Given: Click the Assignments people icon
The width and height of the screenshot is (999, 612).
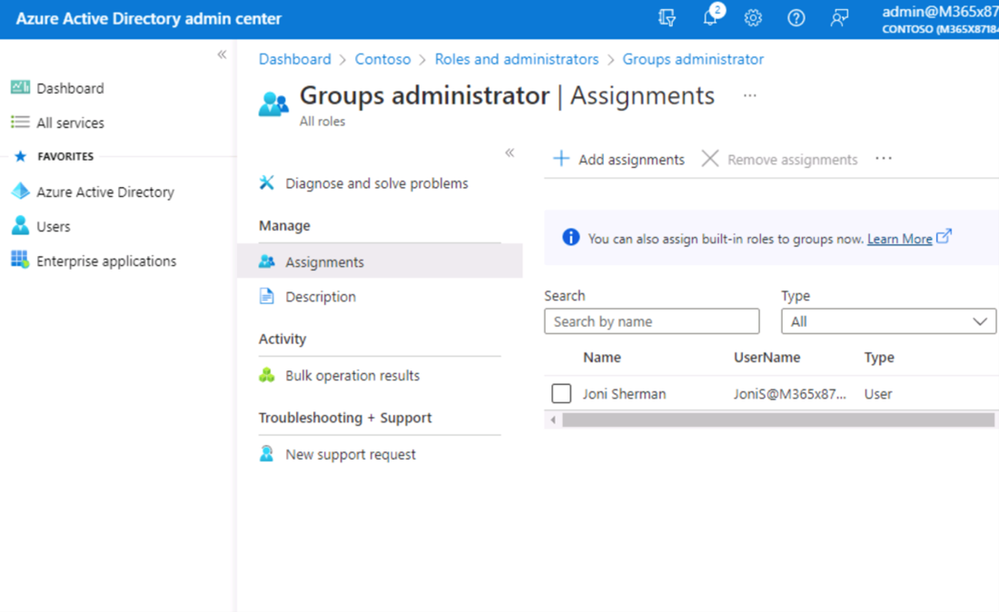Looking at the screenshot, I should [x=267, y=261].
